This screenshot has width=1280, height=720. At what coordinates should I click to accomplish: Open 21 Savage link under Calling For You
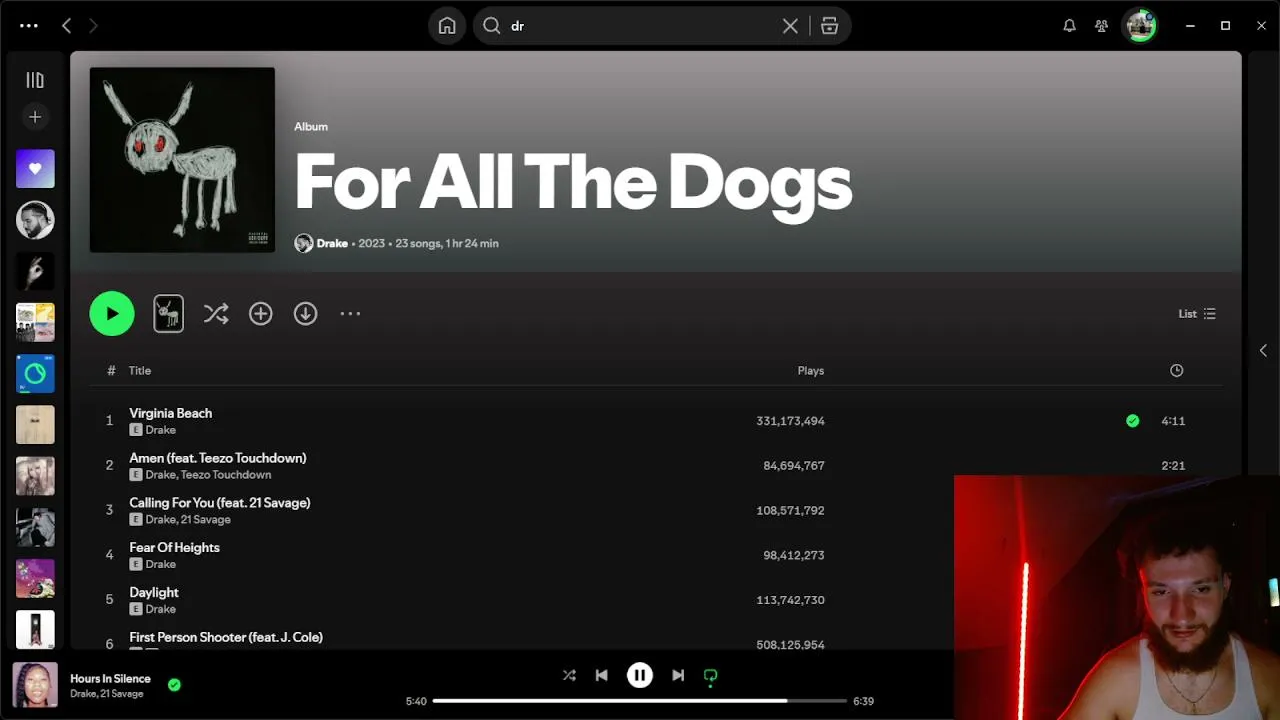point(206,520)
